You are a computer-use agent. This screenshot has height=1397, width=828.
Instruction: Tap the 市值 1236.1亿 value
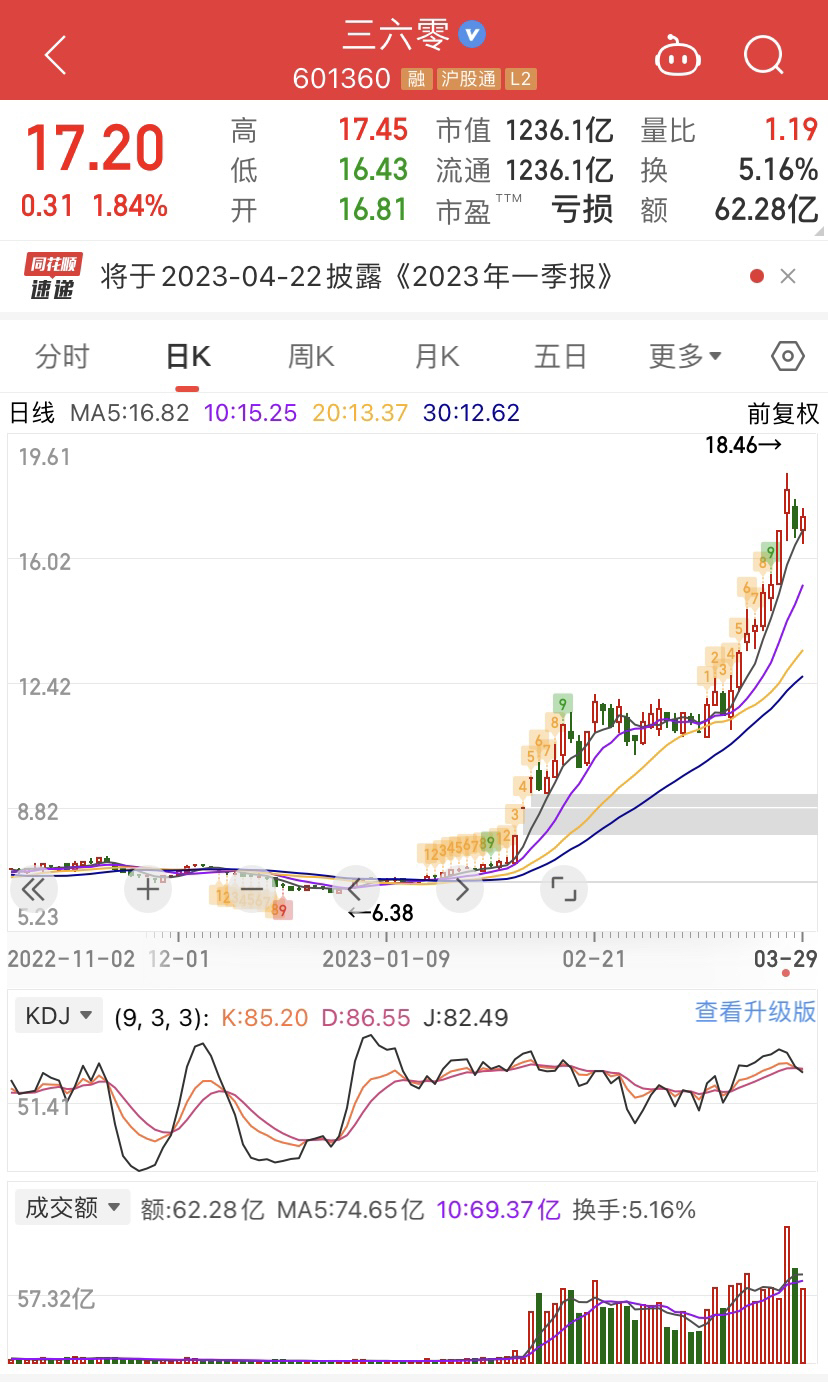559,130
